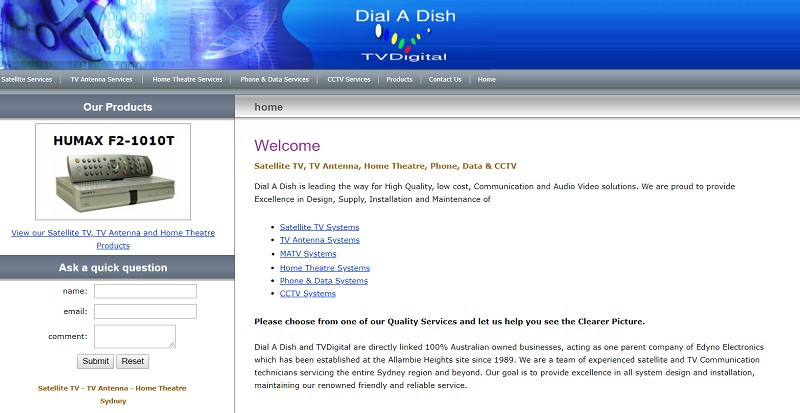Click inside the comment text area
The width and height of the screenshot is (800, 413).
[x=135, y=336]
